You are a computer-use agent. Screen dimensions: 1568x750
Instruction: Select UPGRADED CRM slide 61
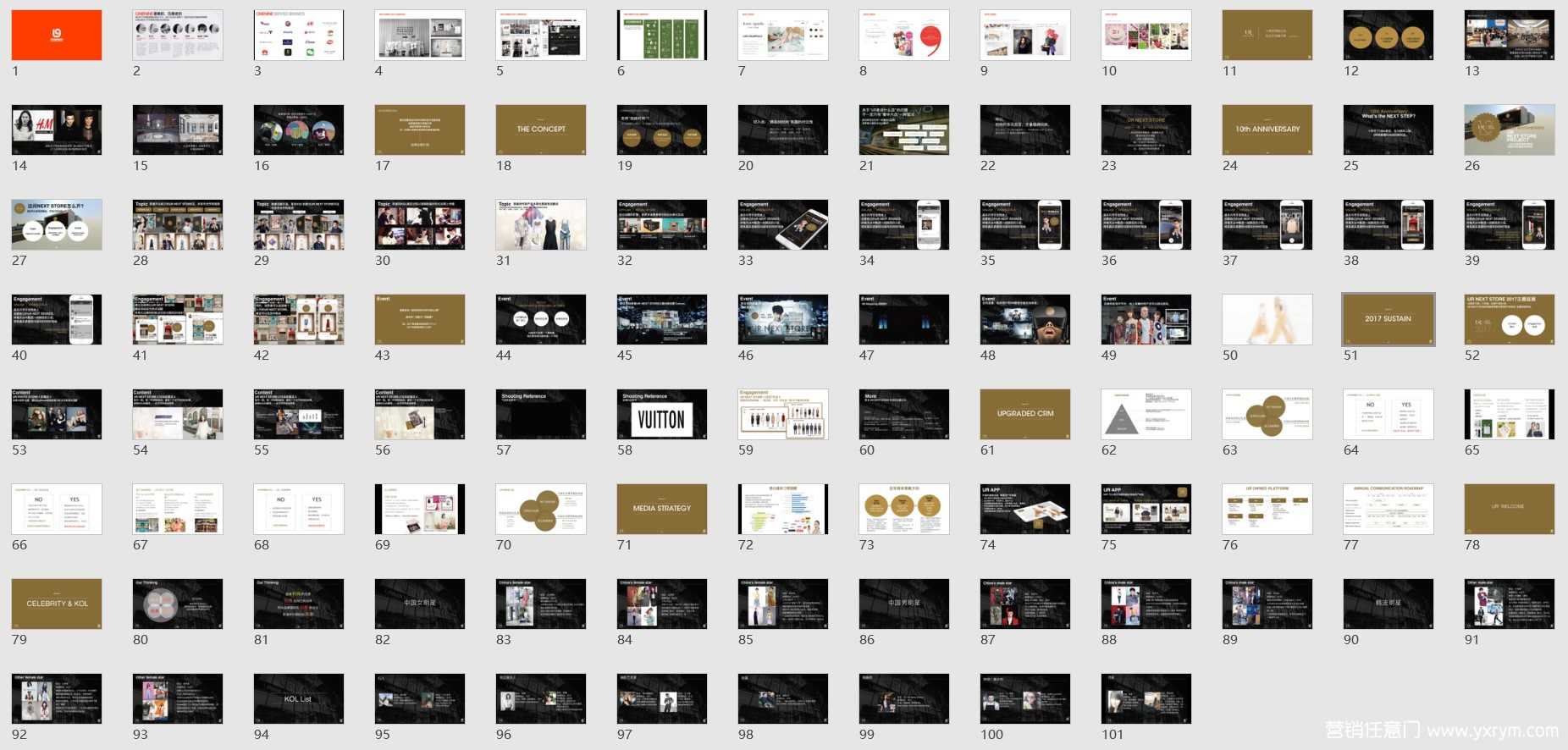pyautogui.click(x=1025, y=414)
